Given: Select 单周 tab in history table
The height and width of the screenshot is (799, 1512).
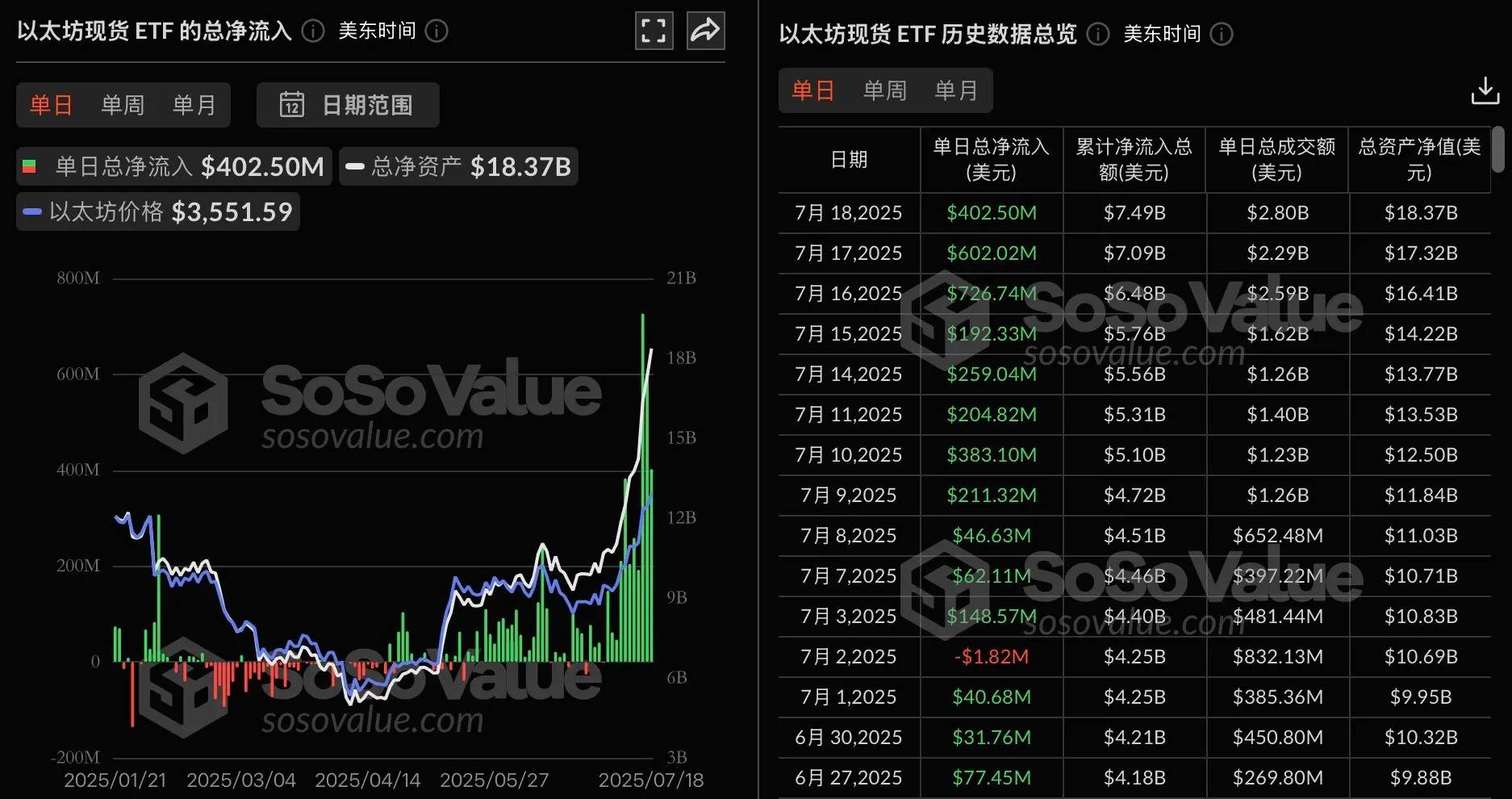Looking at the screenshot, I should click(x=884, y=90).
